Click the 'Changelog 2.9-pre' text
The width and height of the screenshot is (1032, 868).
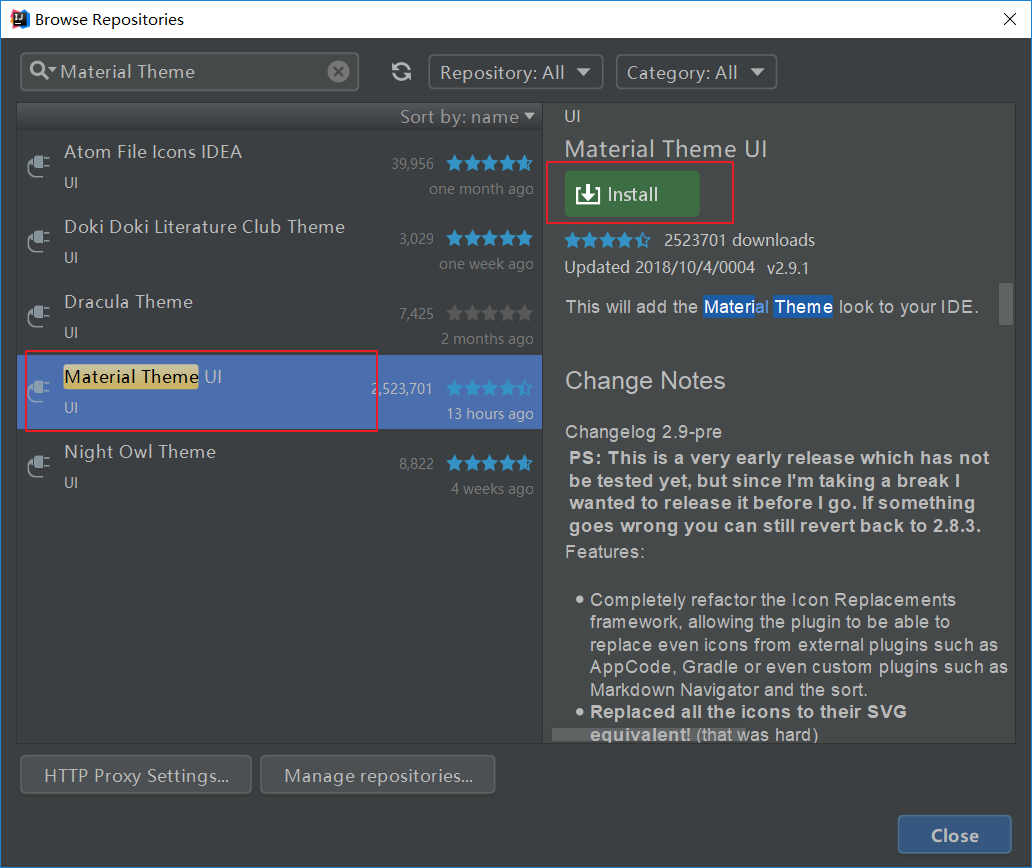click(644, 432)
